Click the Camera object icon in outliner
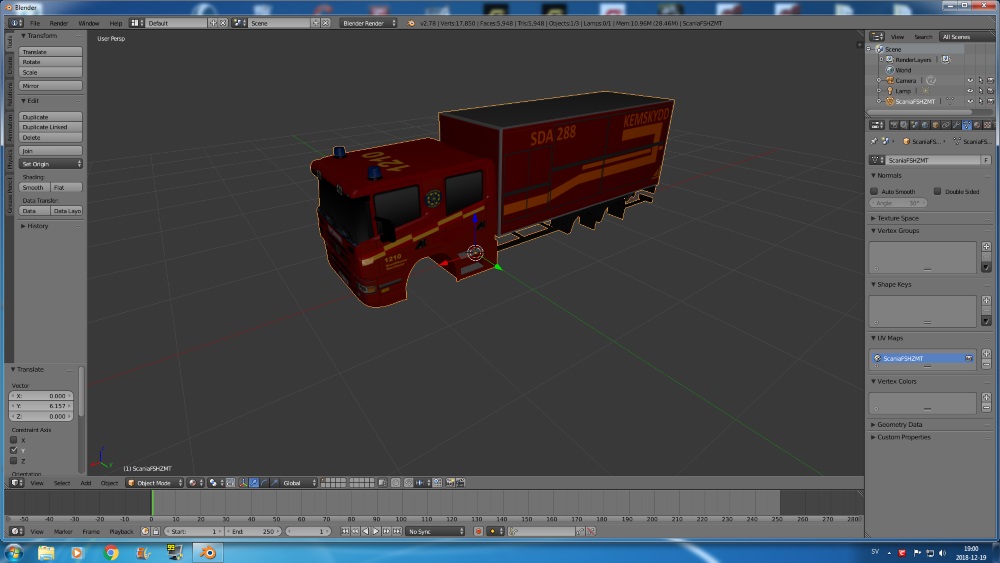This screenshot has width=1000, height=563. click(x=890, y=80)
